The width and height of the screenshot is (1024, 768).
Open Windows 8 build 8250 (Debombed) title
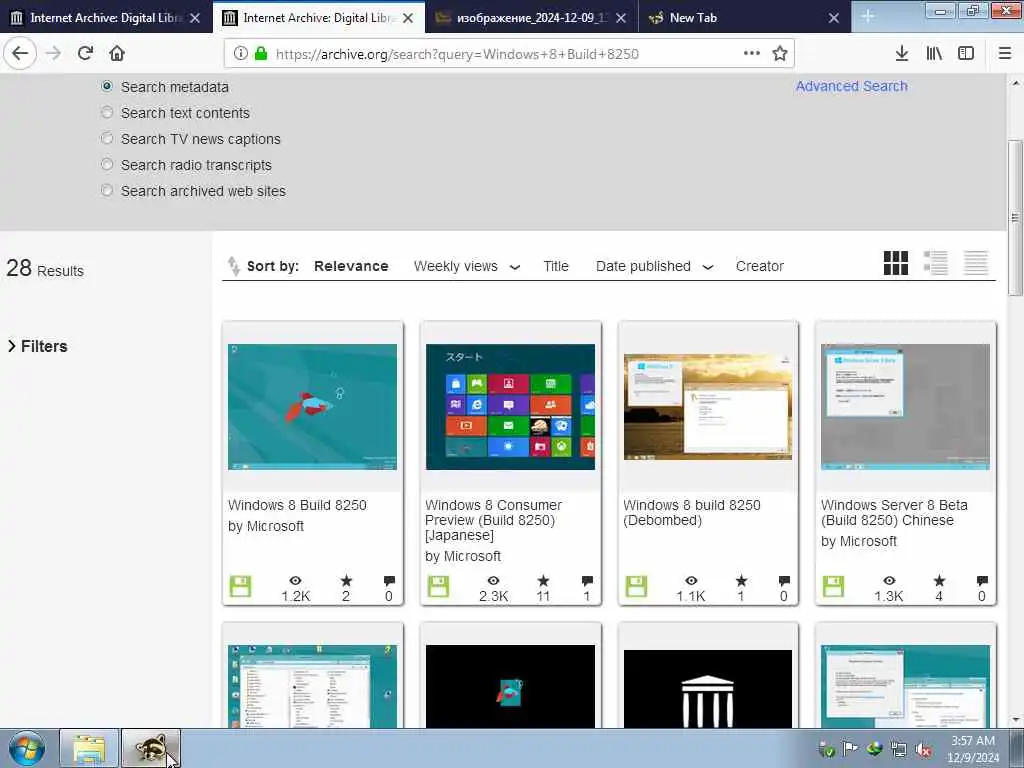tap(692, 513)
